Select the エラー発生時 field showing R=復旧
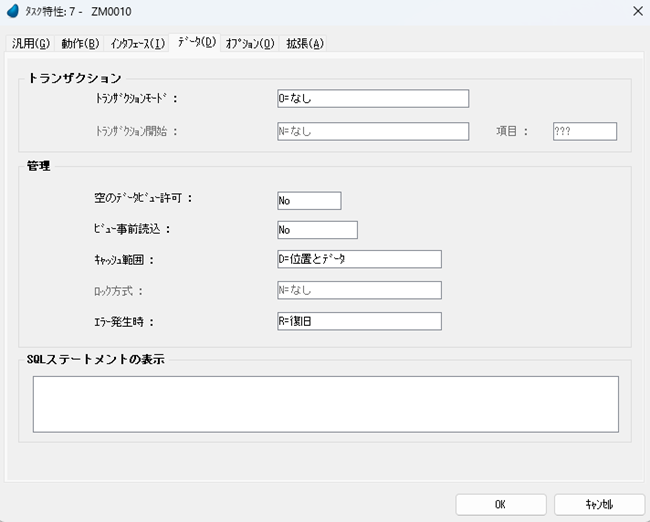 click(359, 321)
